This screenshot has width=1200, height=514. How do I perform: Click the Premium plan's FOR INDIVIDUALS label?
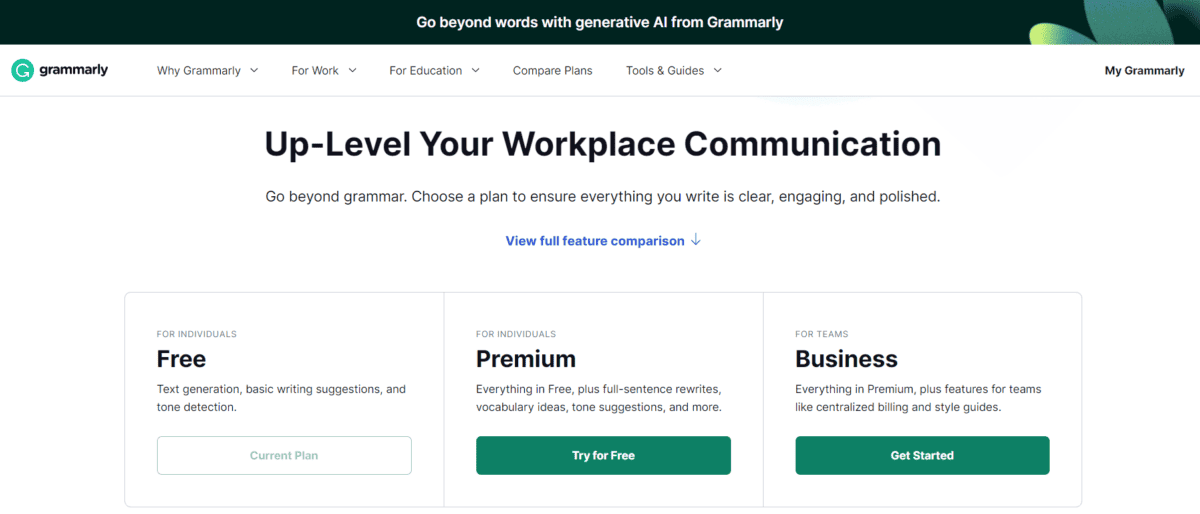[x=516, y=334]
